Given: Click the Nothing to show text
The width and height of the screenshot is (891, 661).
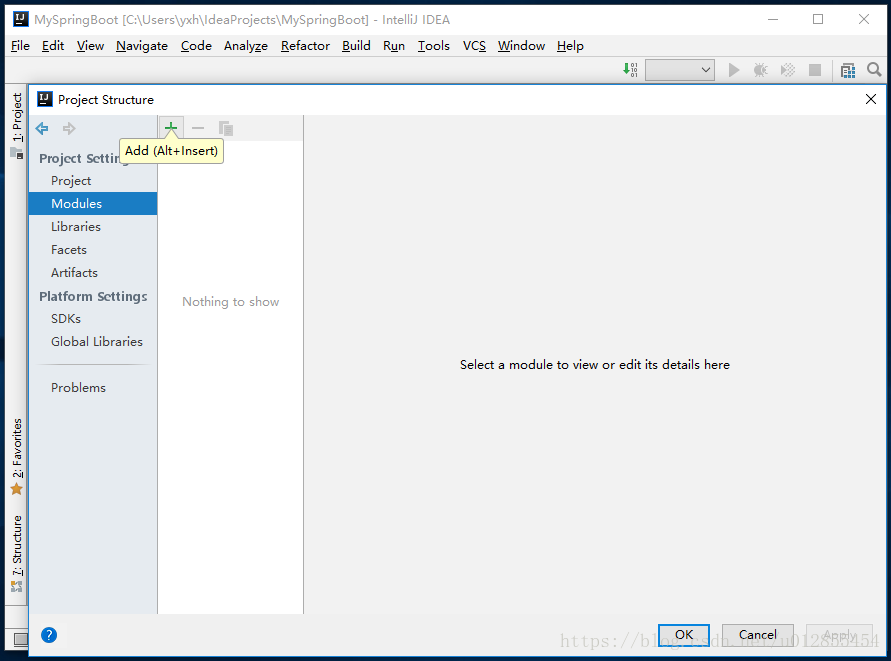Looking at the screenshot, I should coord(231,302).
